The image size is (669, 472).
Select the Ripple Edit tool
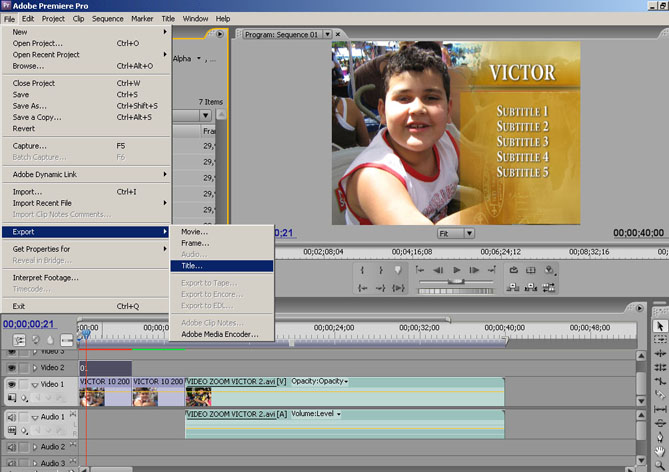(x=660, y=354)
